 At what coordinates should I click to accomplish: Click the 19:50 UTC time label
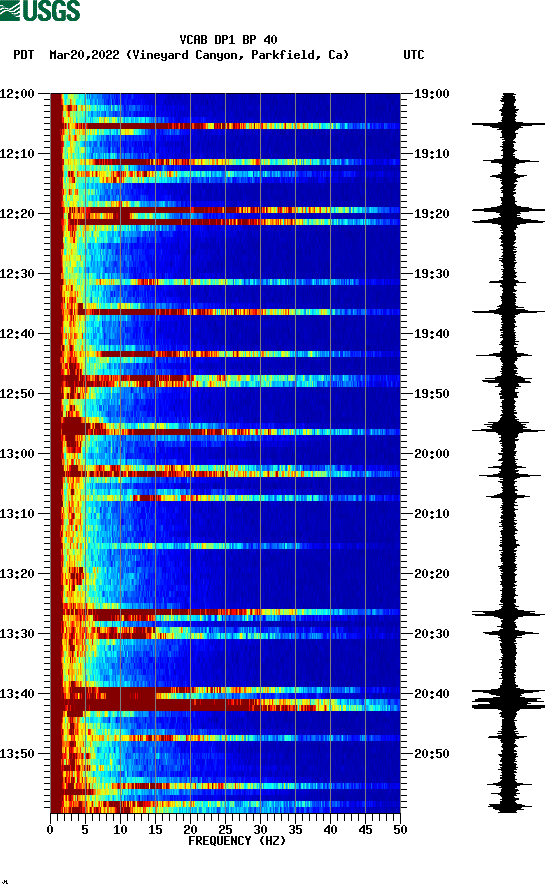point(431,394)
